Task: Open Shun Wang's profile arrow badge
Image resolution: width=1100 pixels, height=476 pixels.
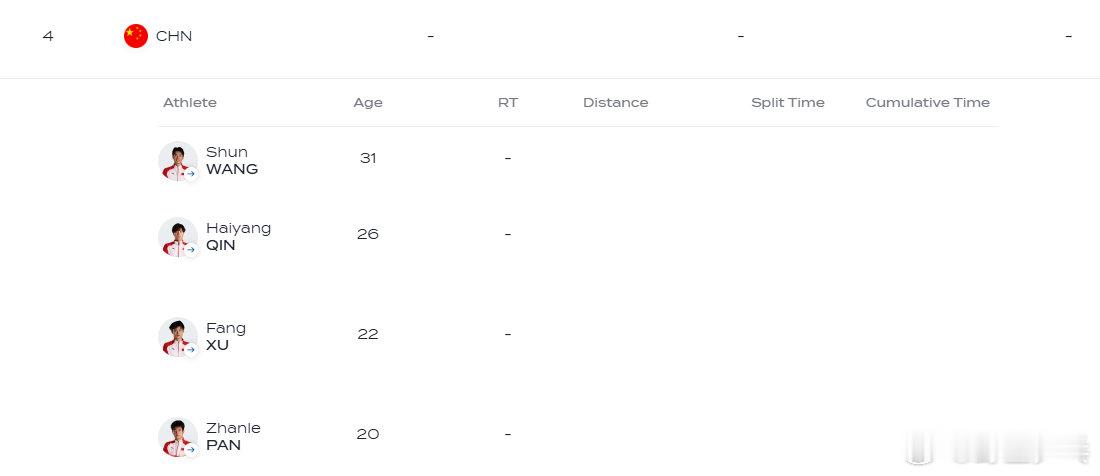Action: [191, 173]
